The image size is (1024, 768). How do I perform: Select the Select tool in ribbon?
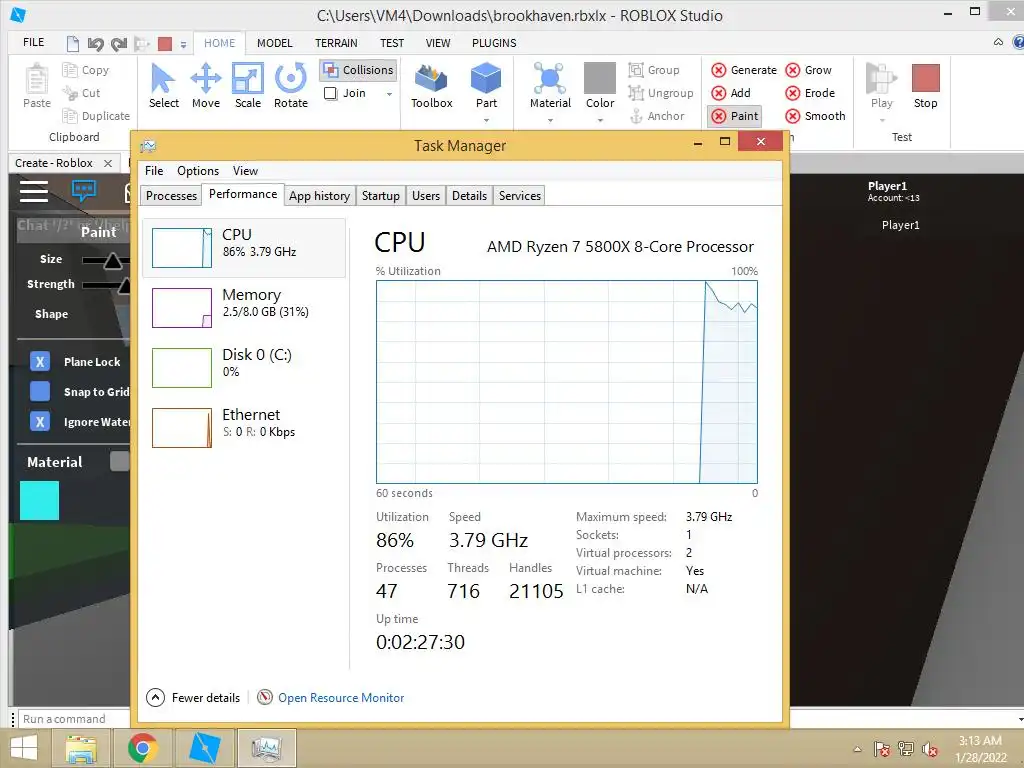163,86
